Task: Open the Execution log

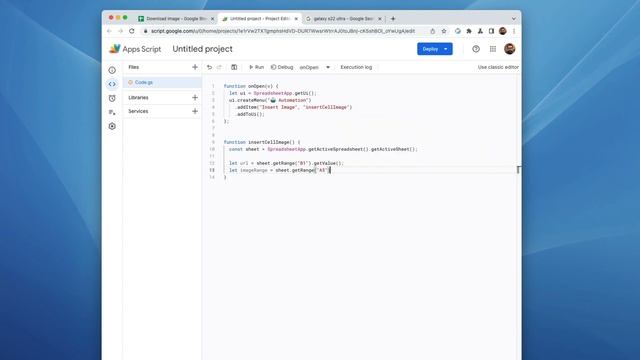Action: coord(356,67)
